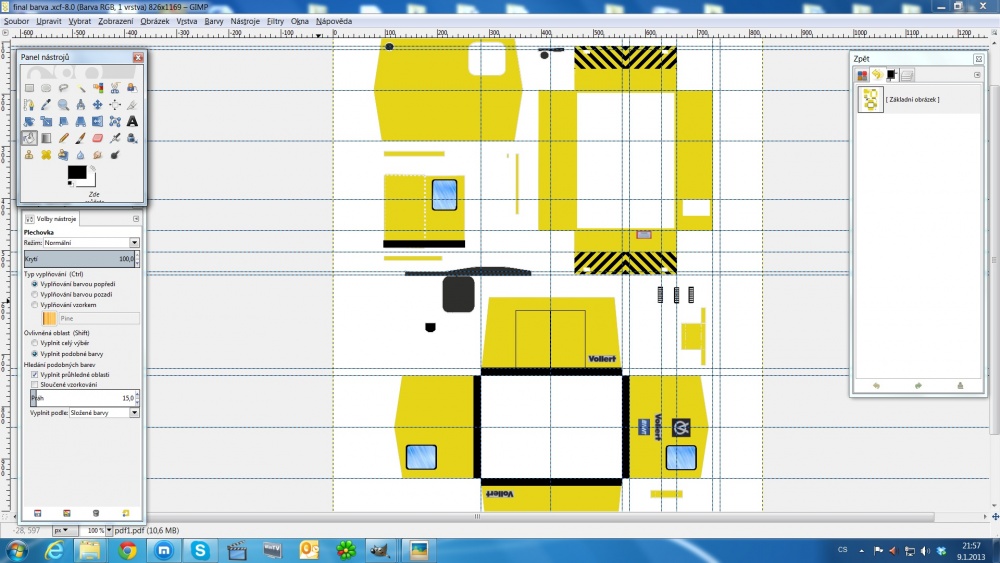Image resolution: width=1000 pixels, height=563 pixels.
Task: Open the Filtry menu
Action: tap(275, 21)
